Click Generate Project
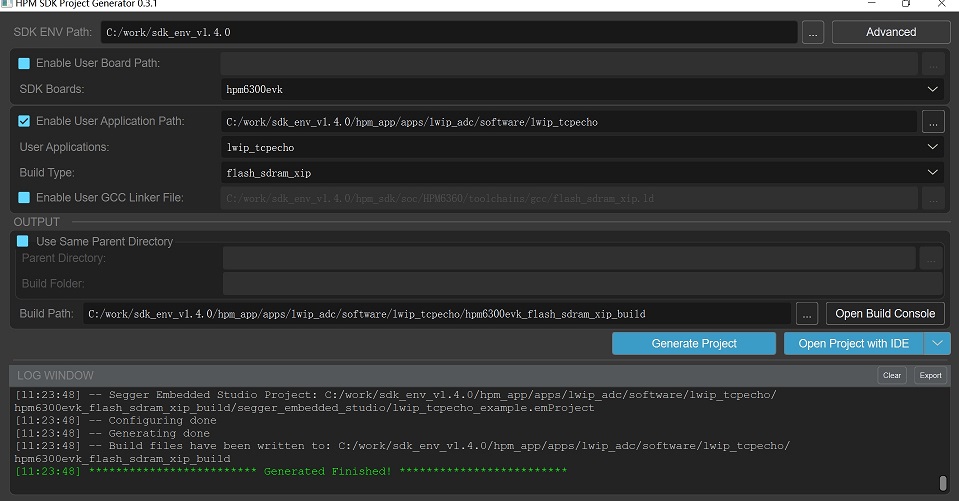The width and height of the screenshot is (959, 501). click(x=694, y=344)
